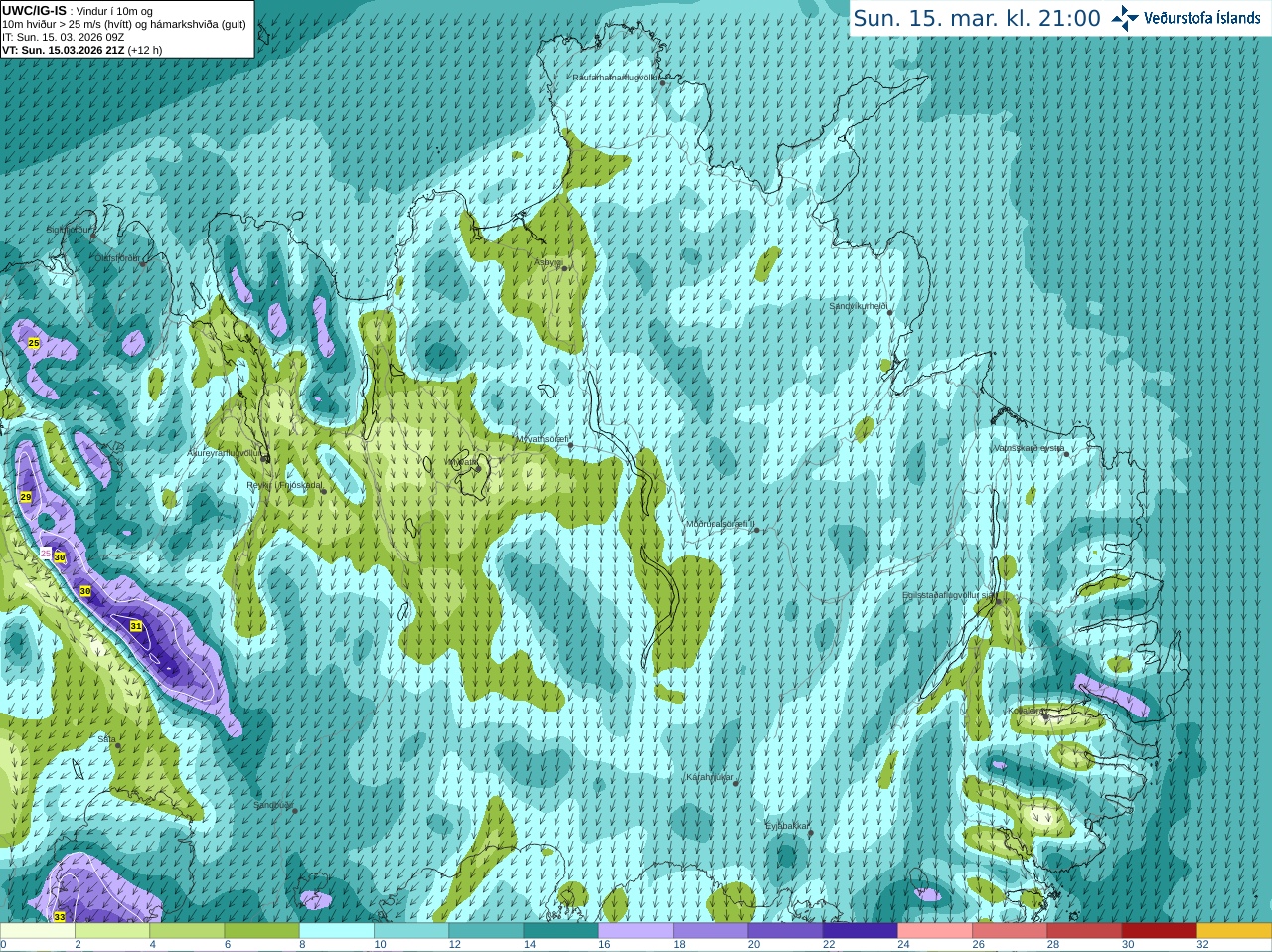Screen dimensions: 1272x952
Task: Click the 24–26 m/s pink legend swatch
Action: [x=935, y=931]
